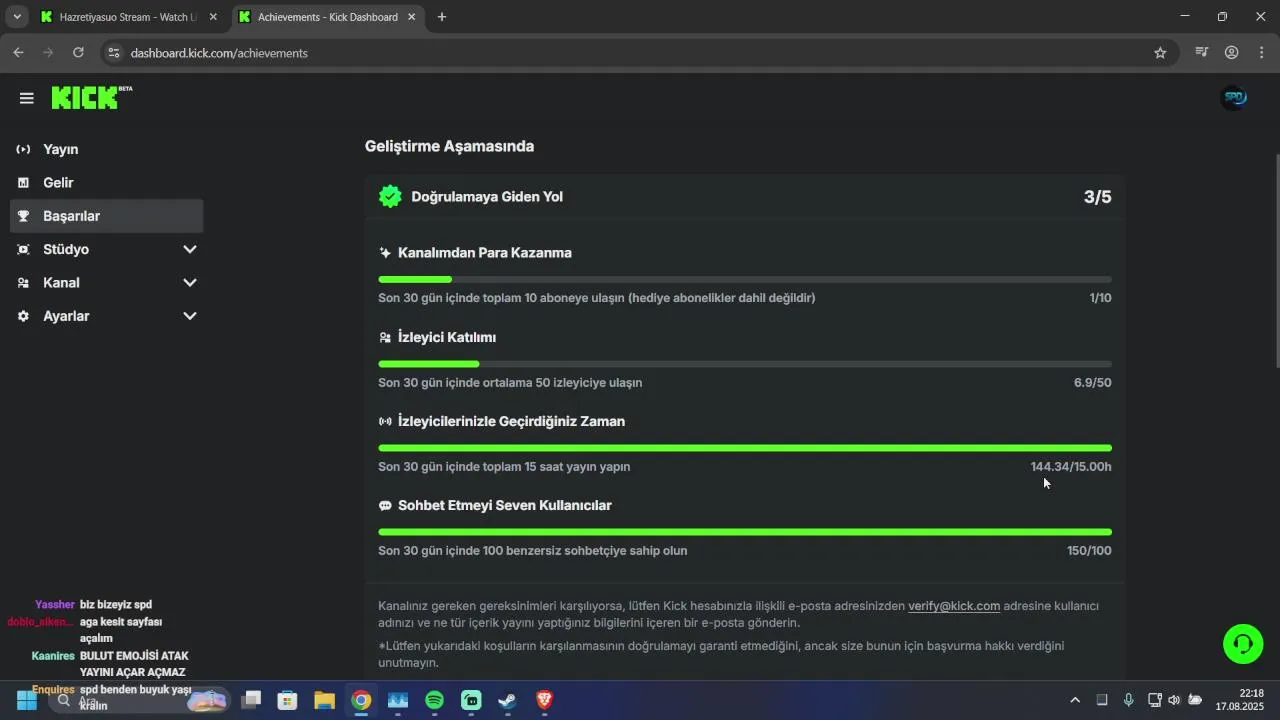Open the hamburger menu next to Kick logo

click(26, 98)
